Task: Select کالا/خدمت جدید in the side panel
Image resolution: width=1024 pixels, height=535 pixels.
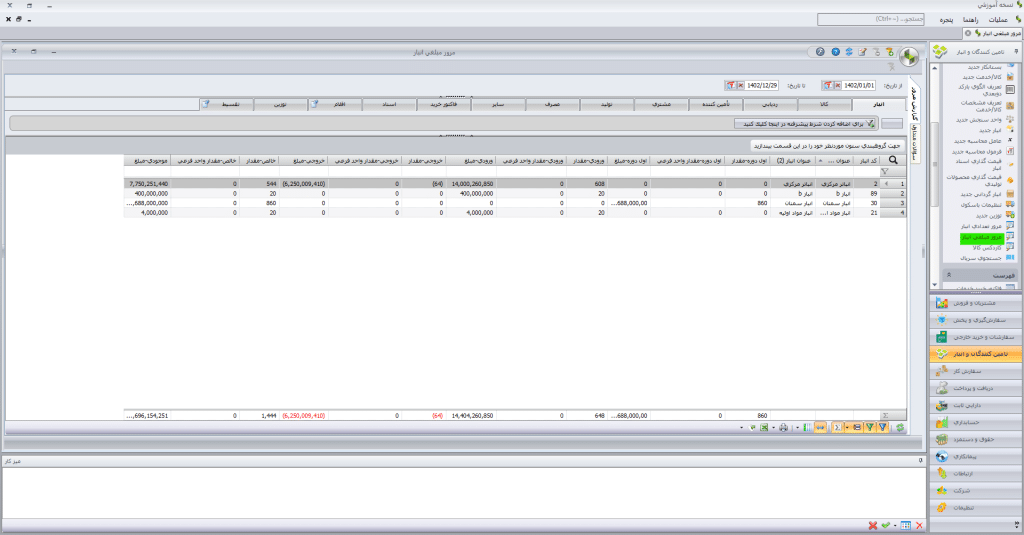Action: (x=982, y=77)
